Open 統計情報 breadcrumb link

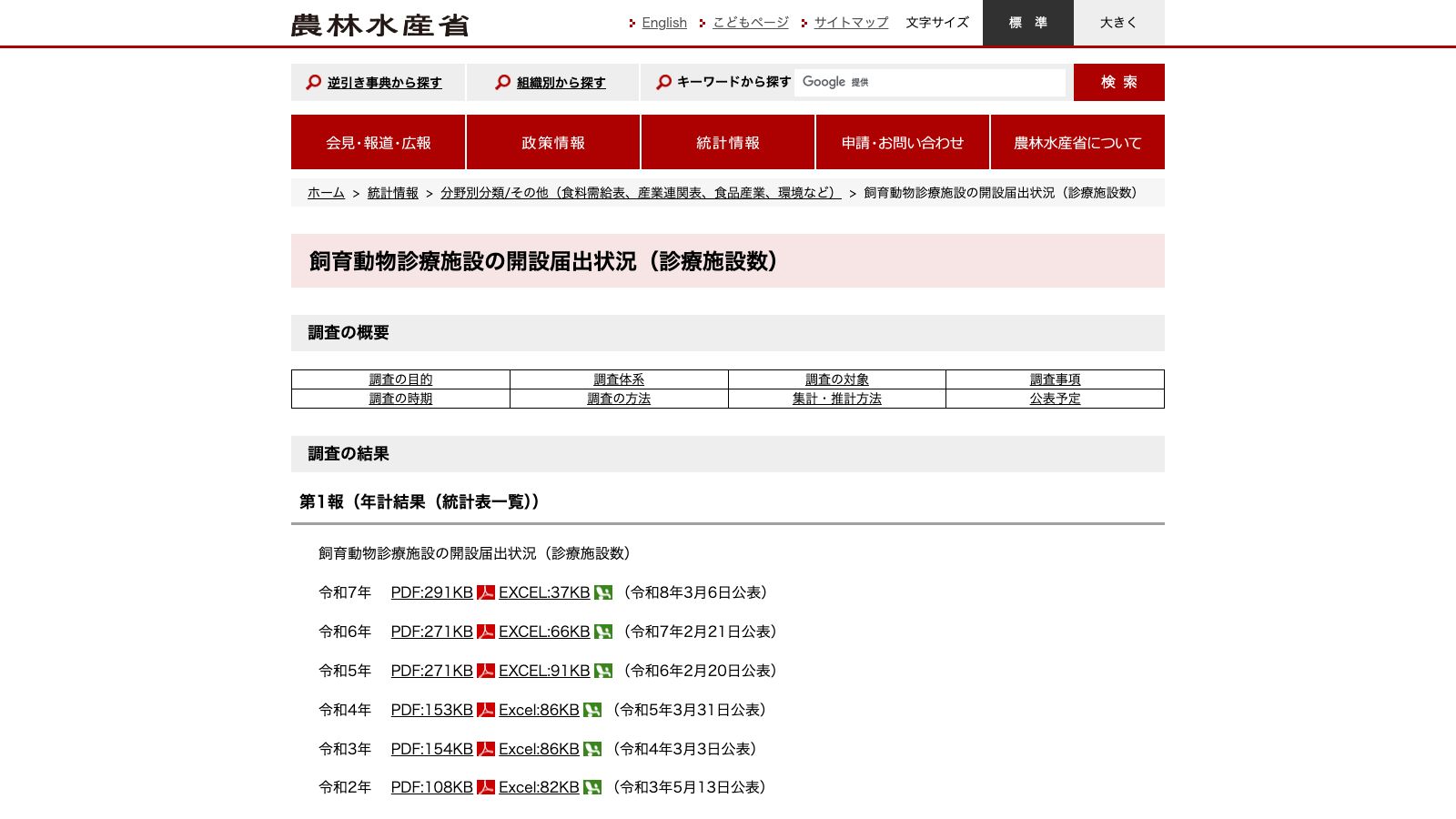[393, 193]
